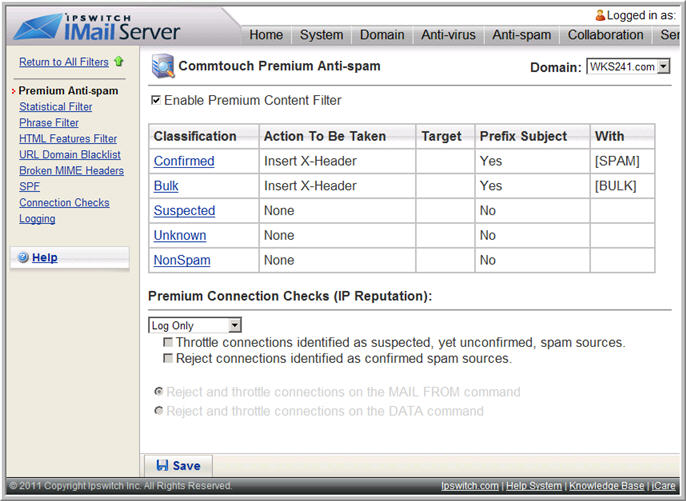Click Insert X-Header in Bulk row
The height and width of the screenshot is (501, 686).
coord(310,186)
